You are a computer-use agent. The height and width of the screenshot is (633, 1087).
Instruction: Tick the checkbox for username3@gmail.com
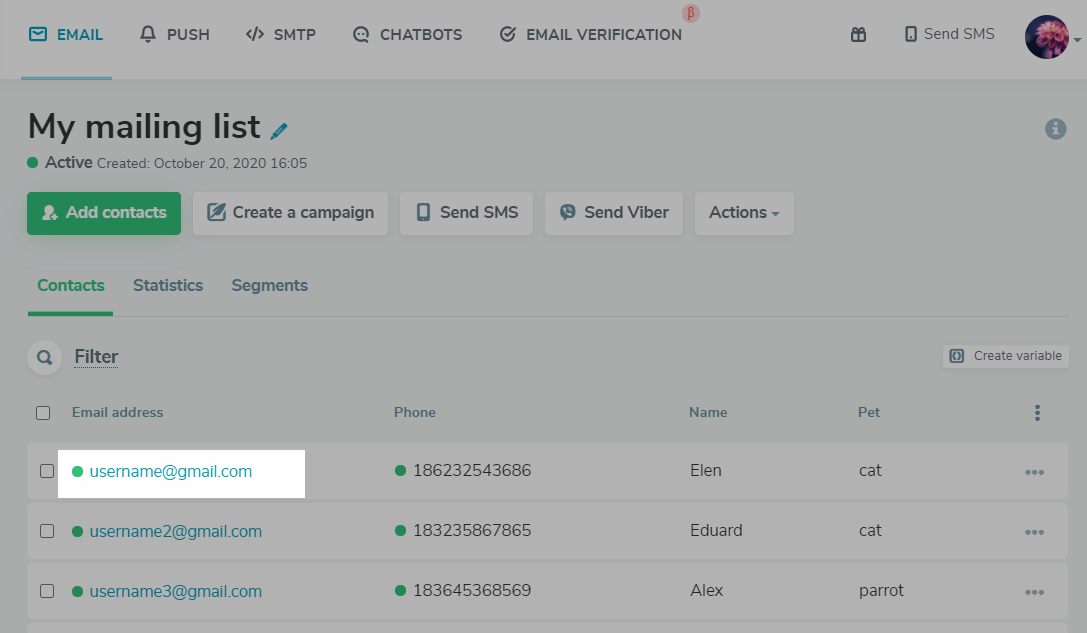[47, 591]
